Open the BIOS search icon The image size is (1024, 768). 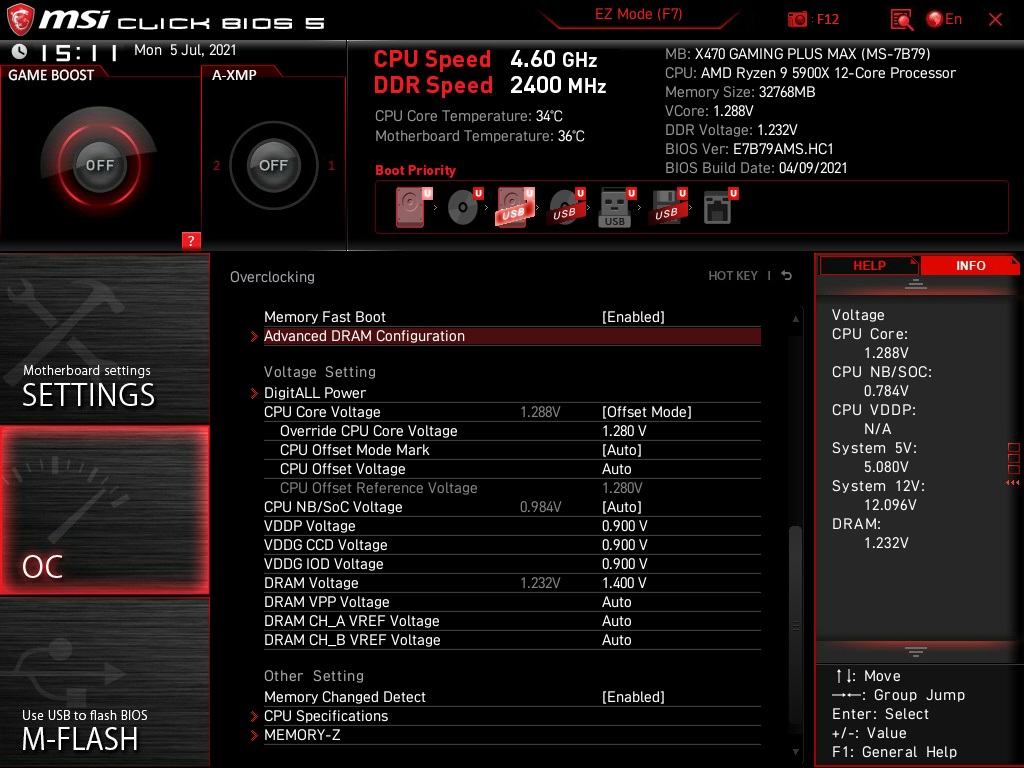tap(901, 20)
